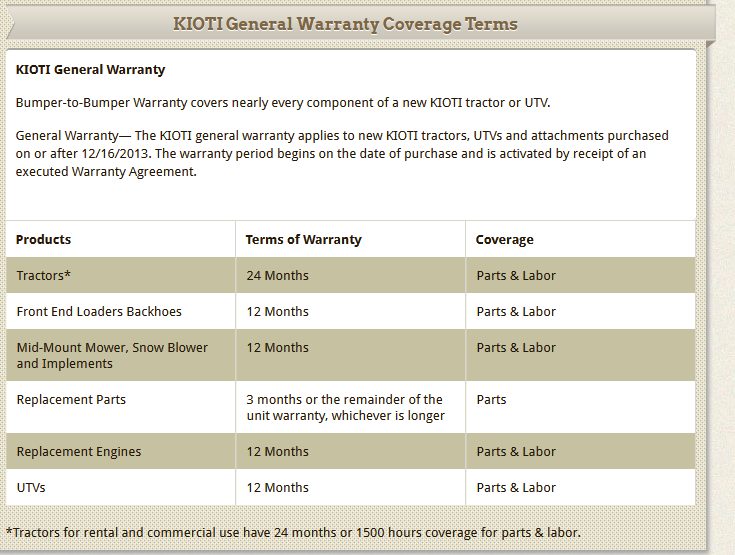This screenshot has width=735, height=555.
Task: Click Parts & Labor in Tractors row
Action: (516, 276)
